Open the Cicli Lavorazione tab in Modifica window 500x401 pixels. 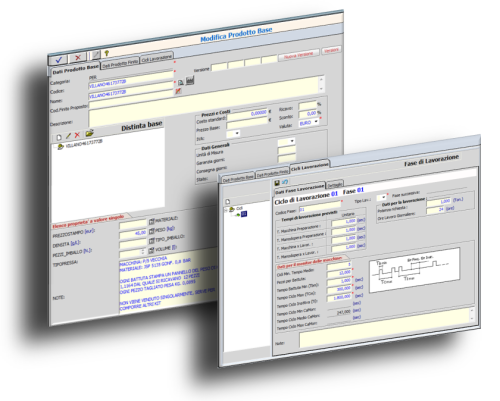click(x=157, y=58)
